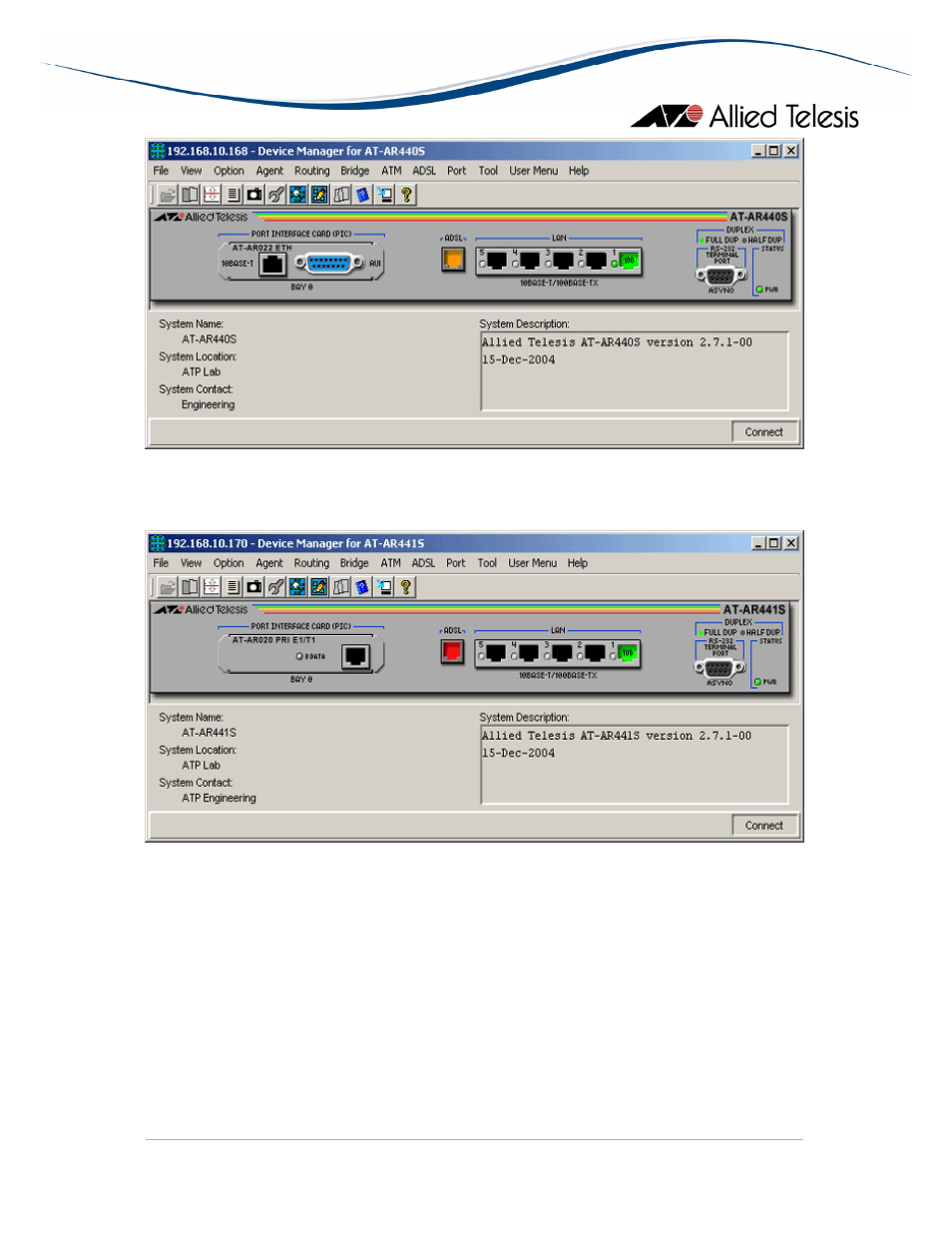Click the camera icon in AT-AR441S toolbar
Screen dimensions: 952x1233
[x=254, y=587]
